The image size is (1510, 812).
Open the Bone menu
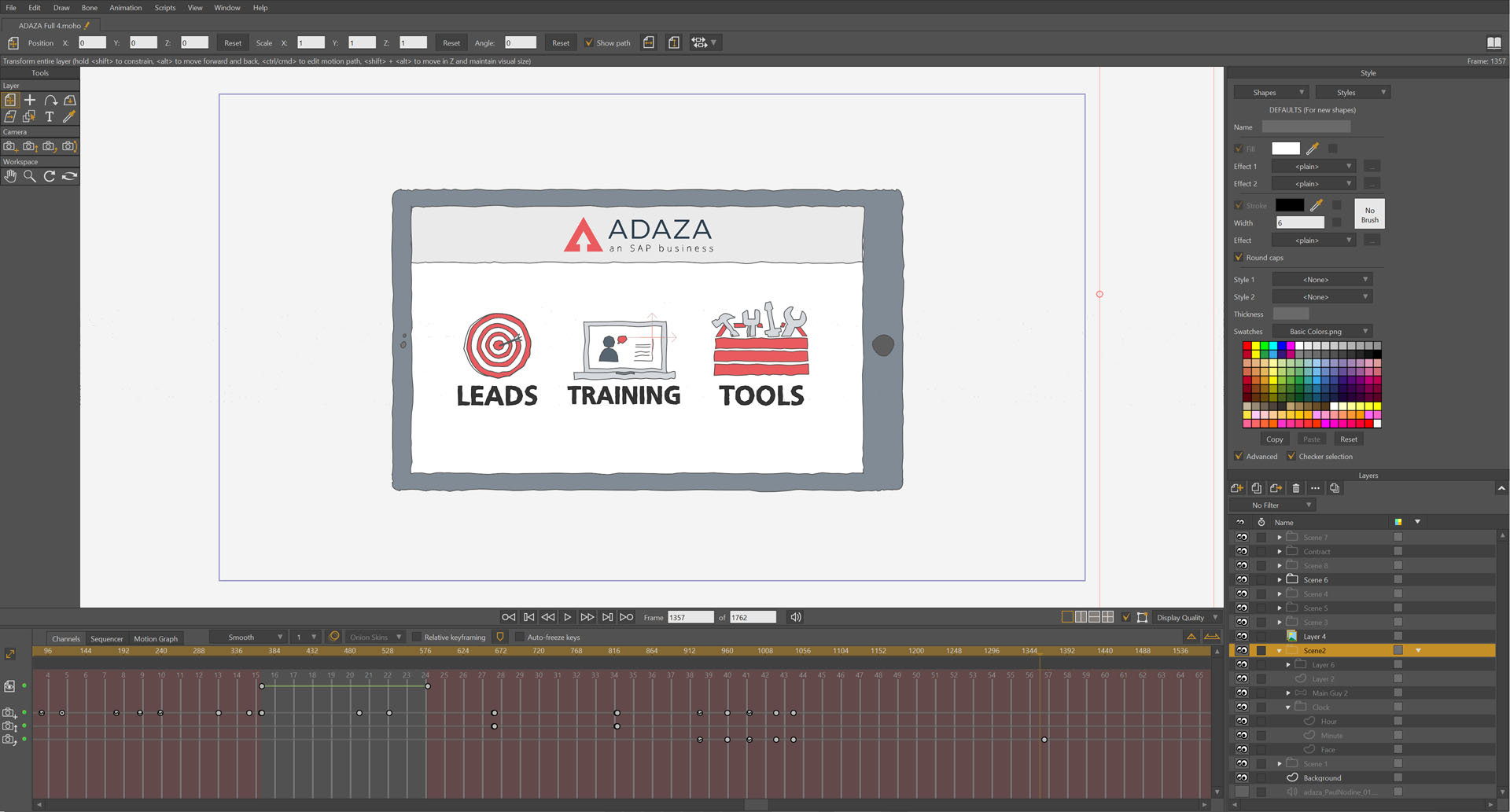90,8
